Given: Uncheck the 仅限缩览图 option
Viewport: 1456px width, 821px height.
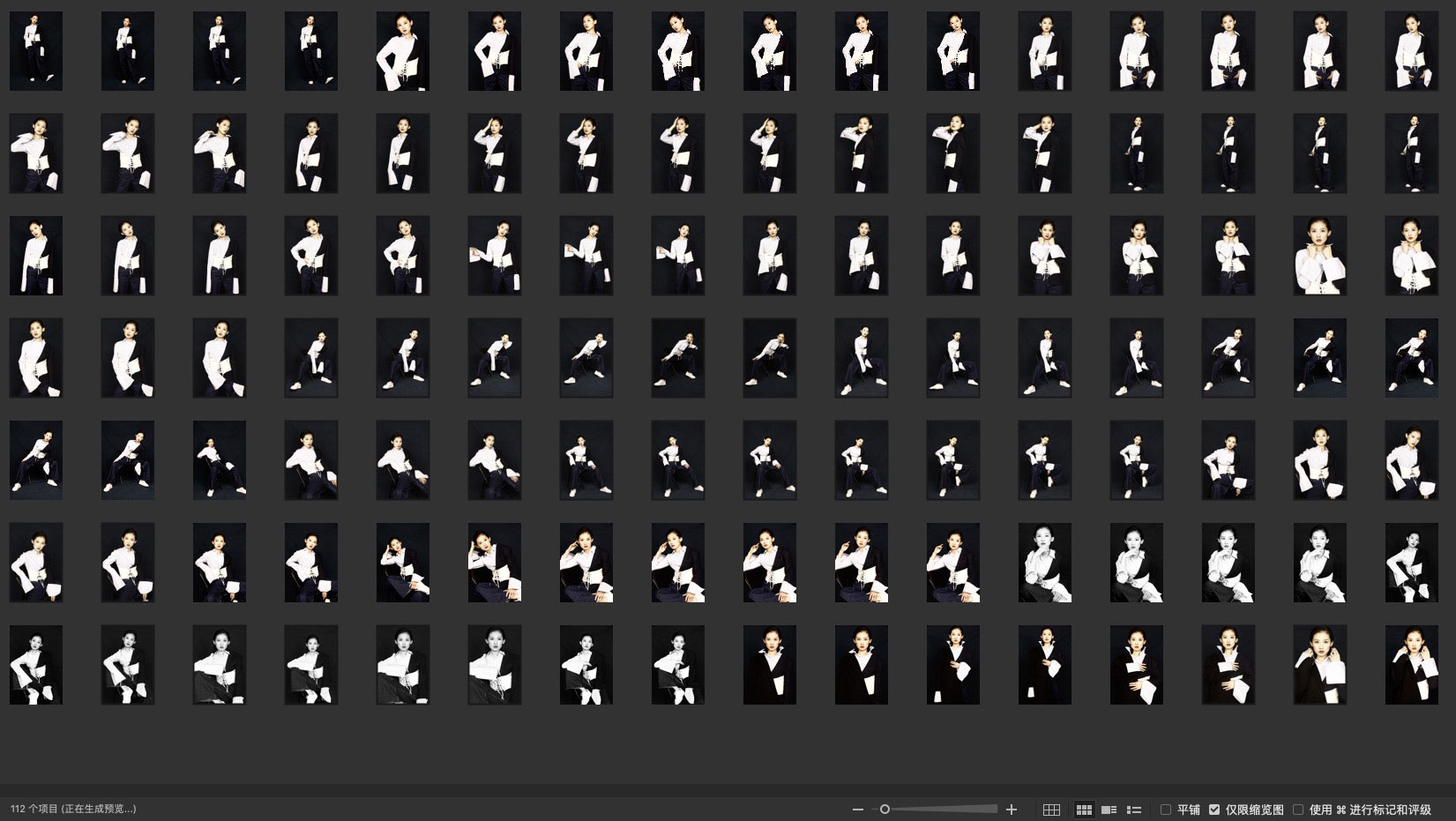Looking at the screenshot, I should pos(1214,810).
